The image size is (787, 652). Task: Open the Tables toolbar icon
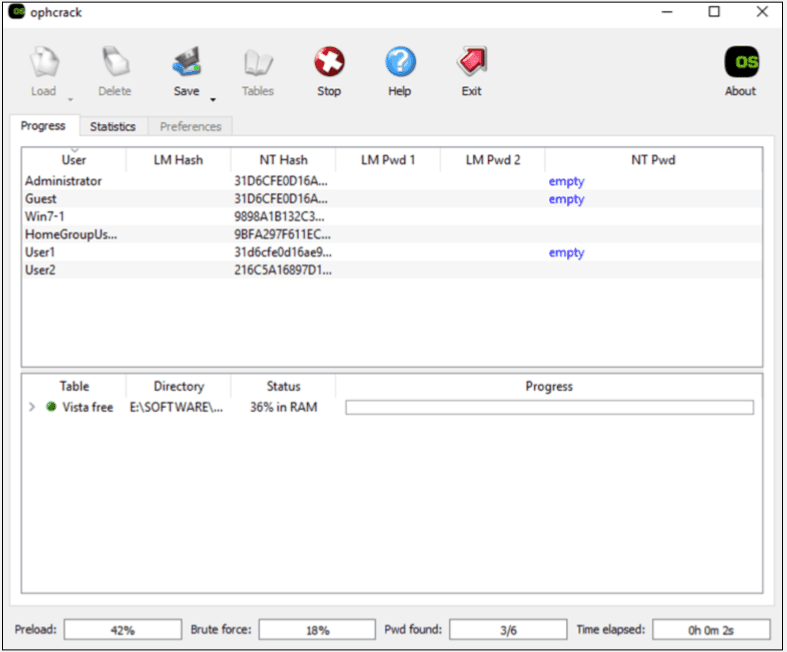257,64
